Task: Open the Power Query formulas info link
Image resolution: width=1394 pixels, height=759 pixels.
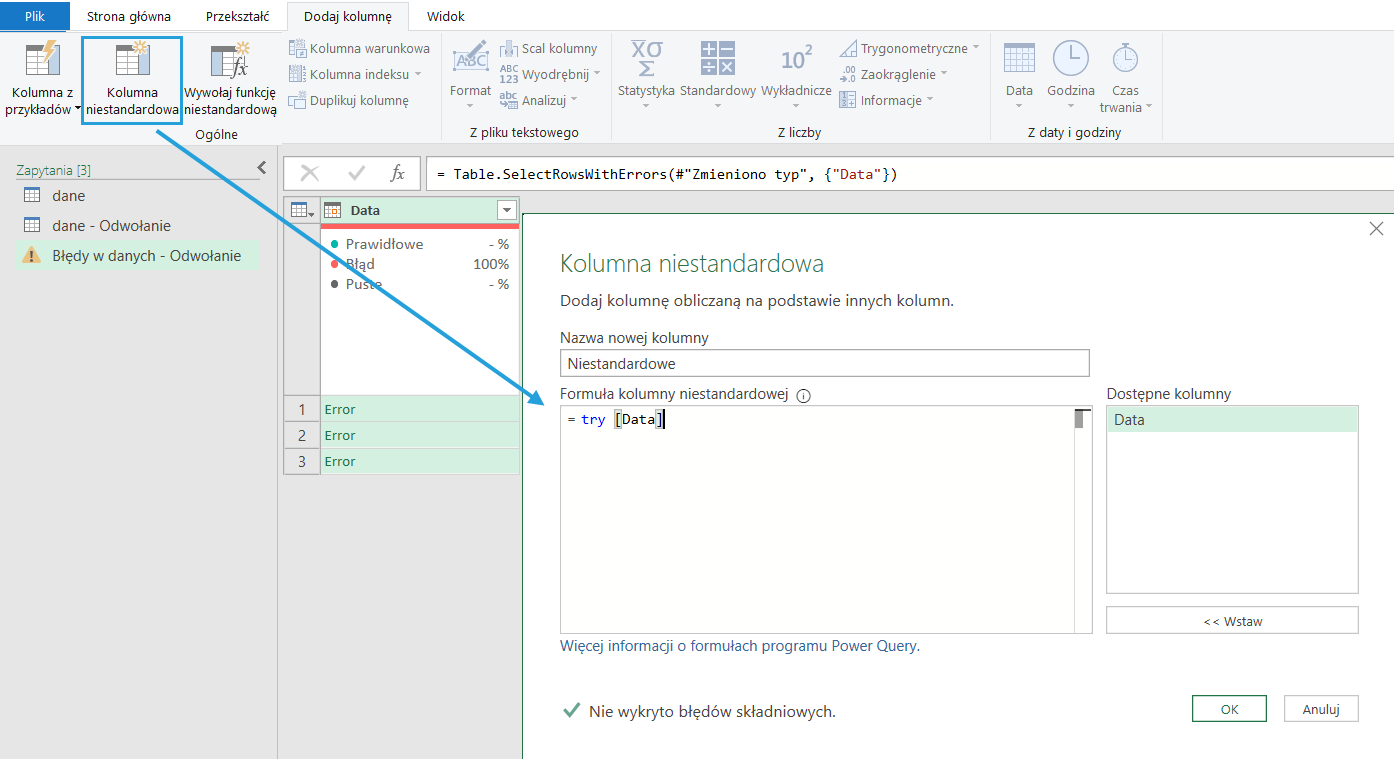Action: pyautogui.click(x=740, y=646)
